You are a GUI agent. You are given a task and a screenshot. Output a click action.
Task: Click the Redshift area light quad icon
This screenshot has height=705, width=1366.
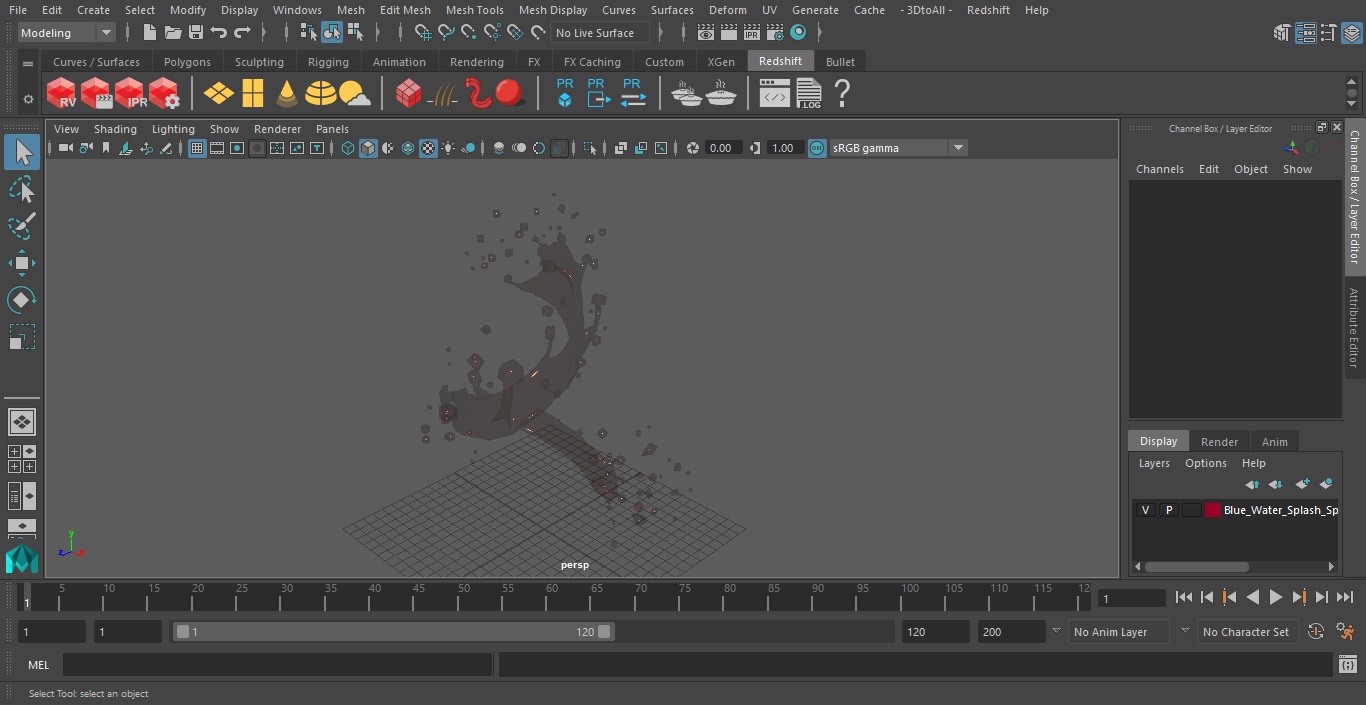point(219,94)
